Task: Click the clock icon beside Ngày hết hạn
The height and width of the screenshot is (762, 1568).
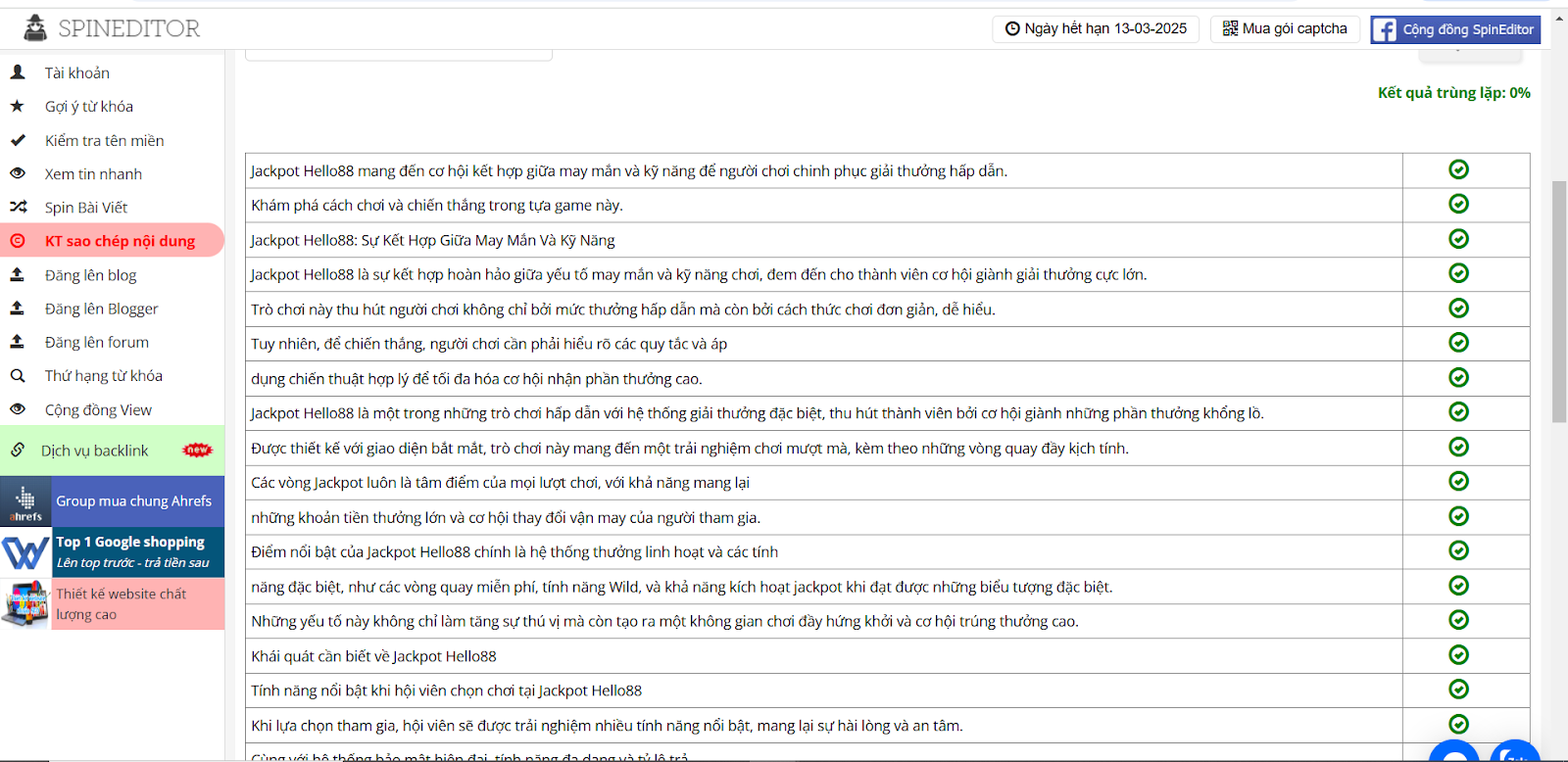Action: 1012,28
